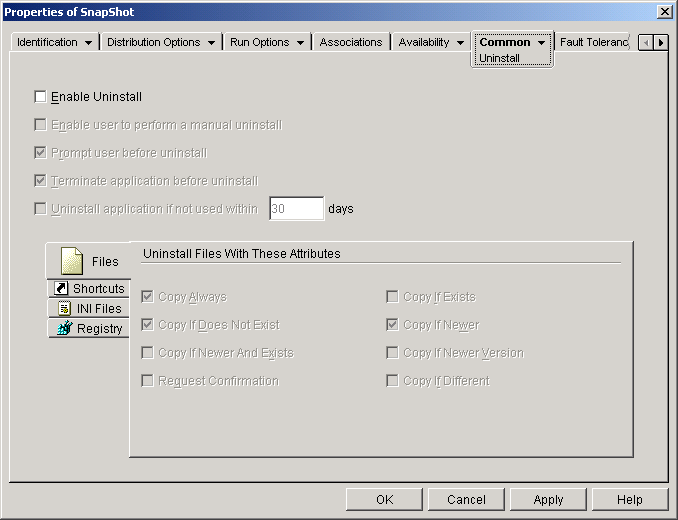
Task: Toggle the Copy If Newer Version checkbox
Action: (392, 353)
